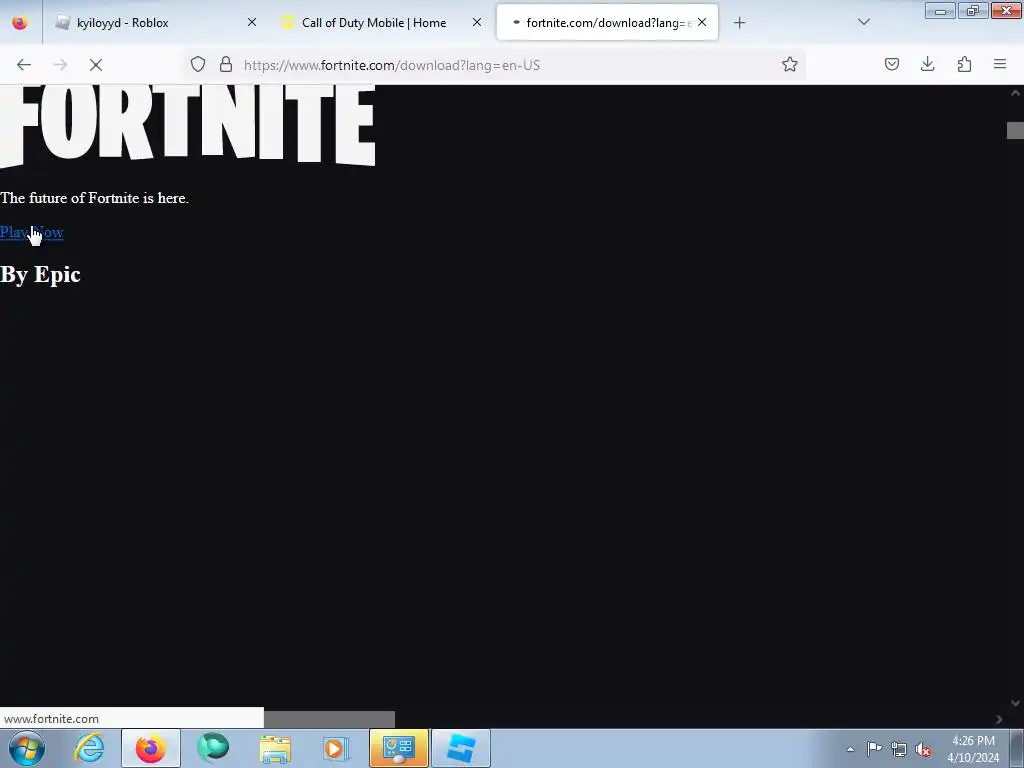
Task: Show hidden system tray icons
Action: click(x=850, y=749)
